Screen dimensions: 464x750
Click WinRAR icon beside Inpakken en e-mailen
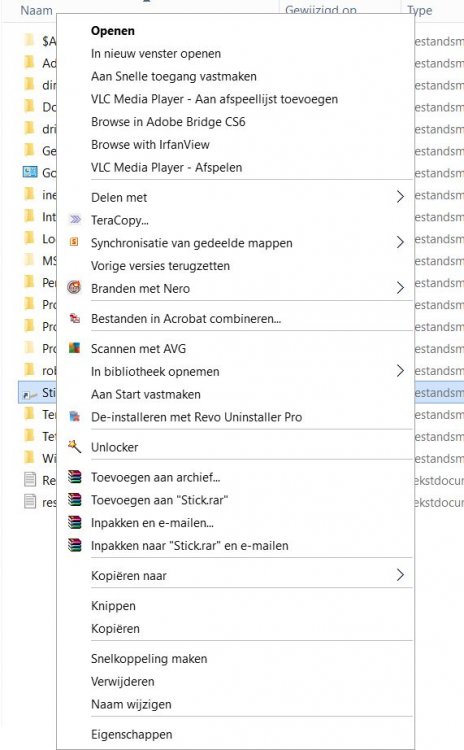click(x=75, y=522)
